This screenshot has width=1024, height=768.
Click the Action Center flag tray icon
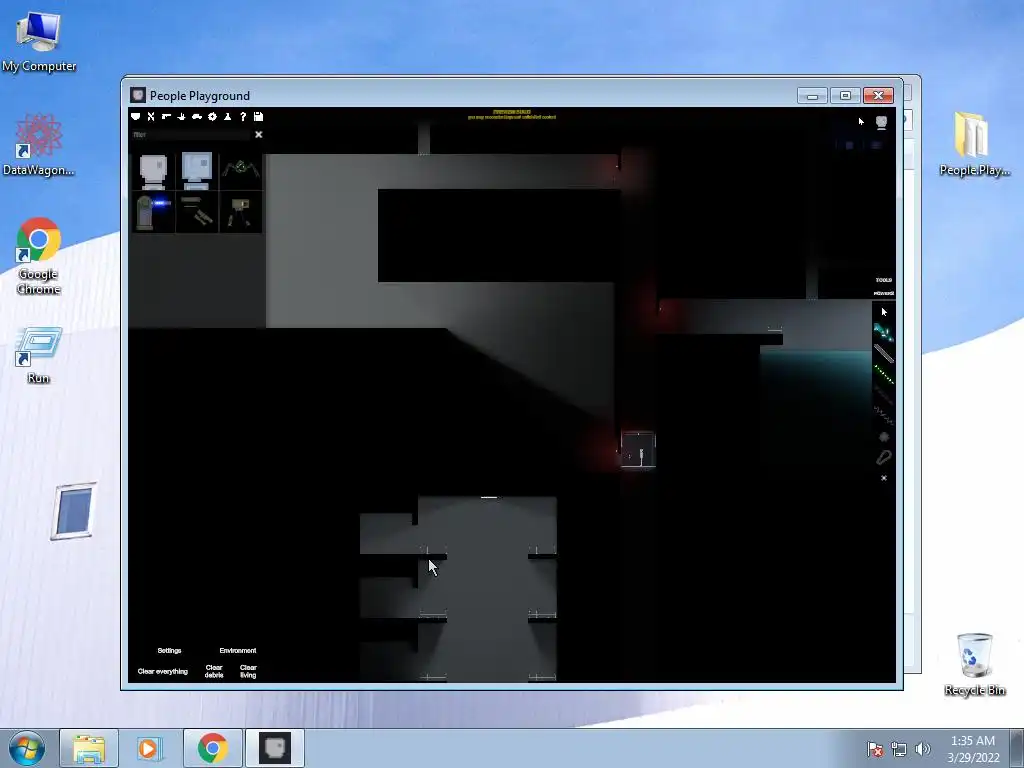tap(875, 750)
